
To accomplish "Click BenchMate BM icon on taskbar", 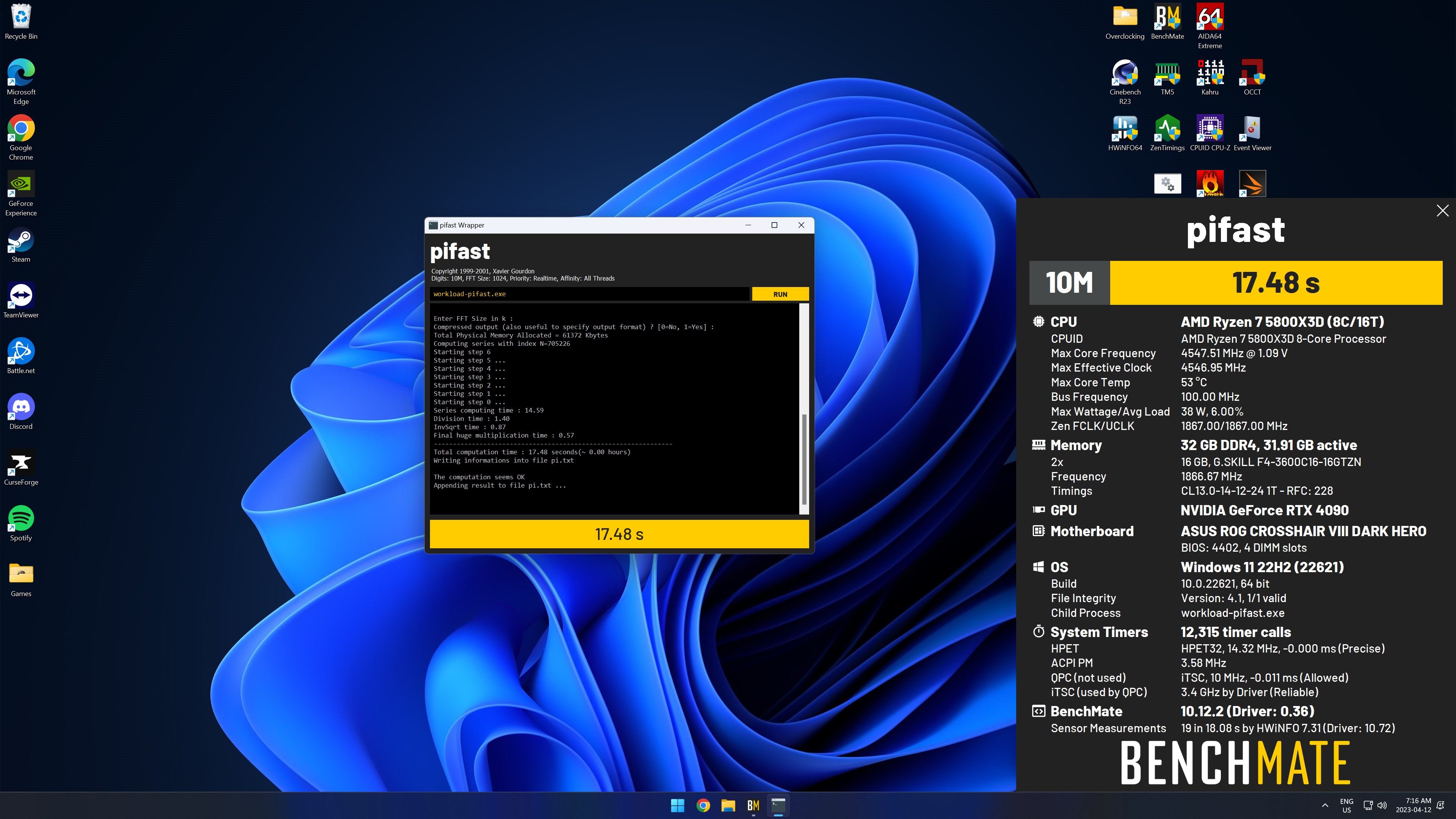I will 753,805.
